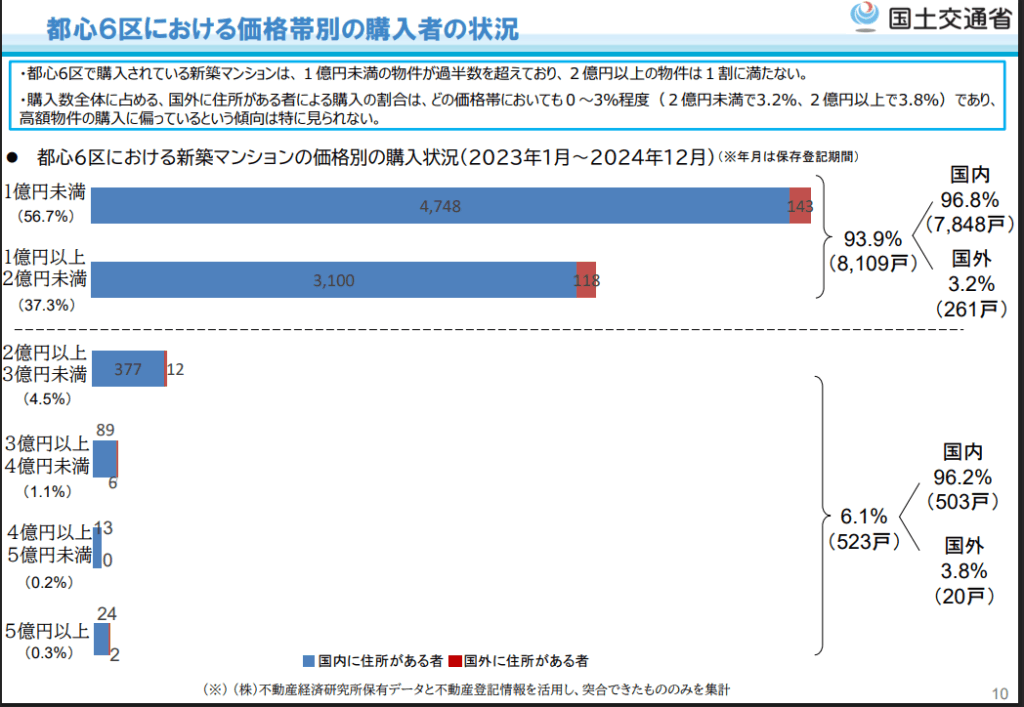Click the red bar segment labeled 143
1024x707 pixels.
800,206
